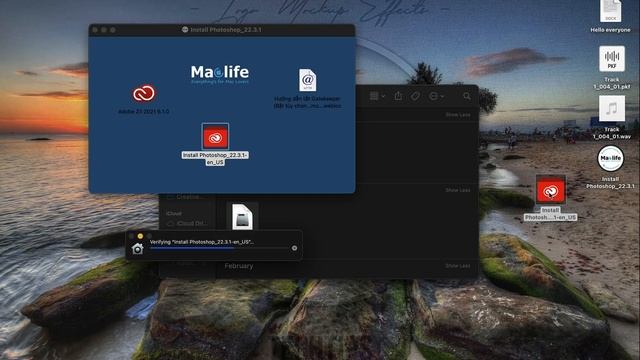This screenshot has width=640, height=360.
Task: Open the Gatekeeper guide webloc file
Action: pyautogui.click(x=307, y=80)
